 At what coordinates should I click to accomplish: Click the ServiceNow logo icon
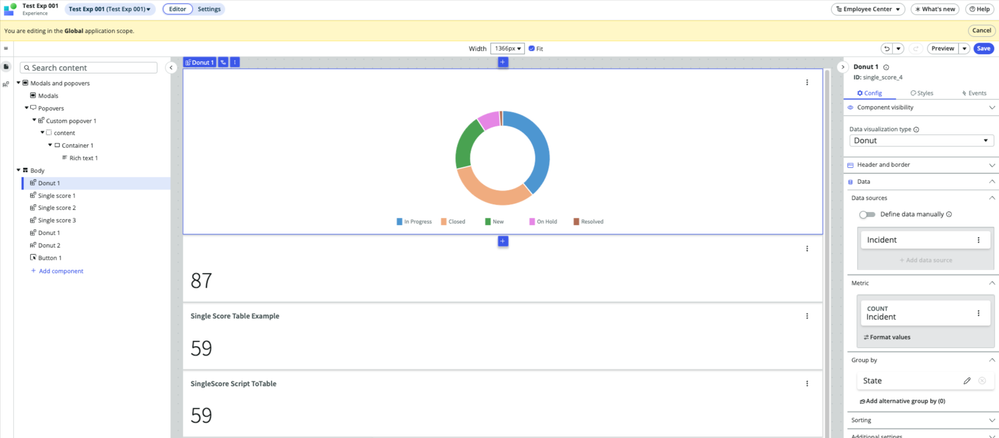(10, 9)
